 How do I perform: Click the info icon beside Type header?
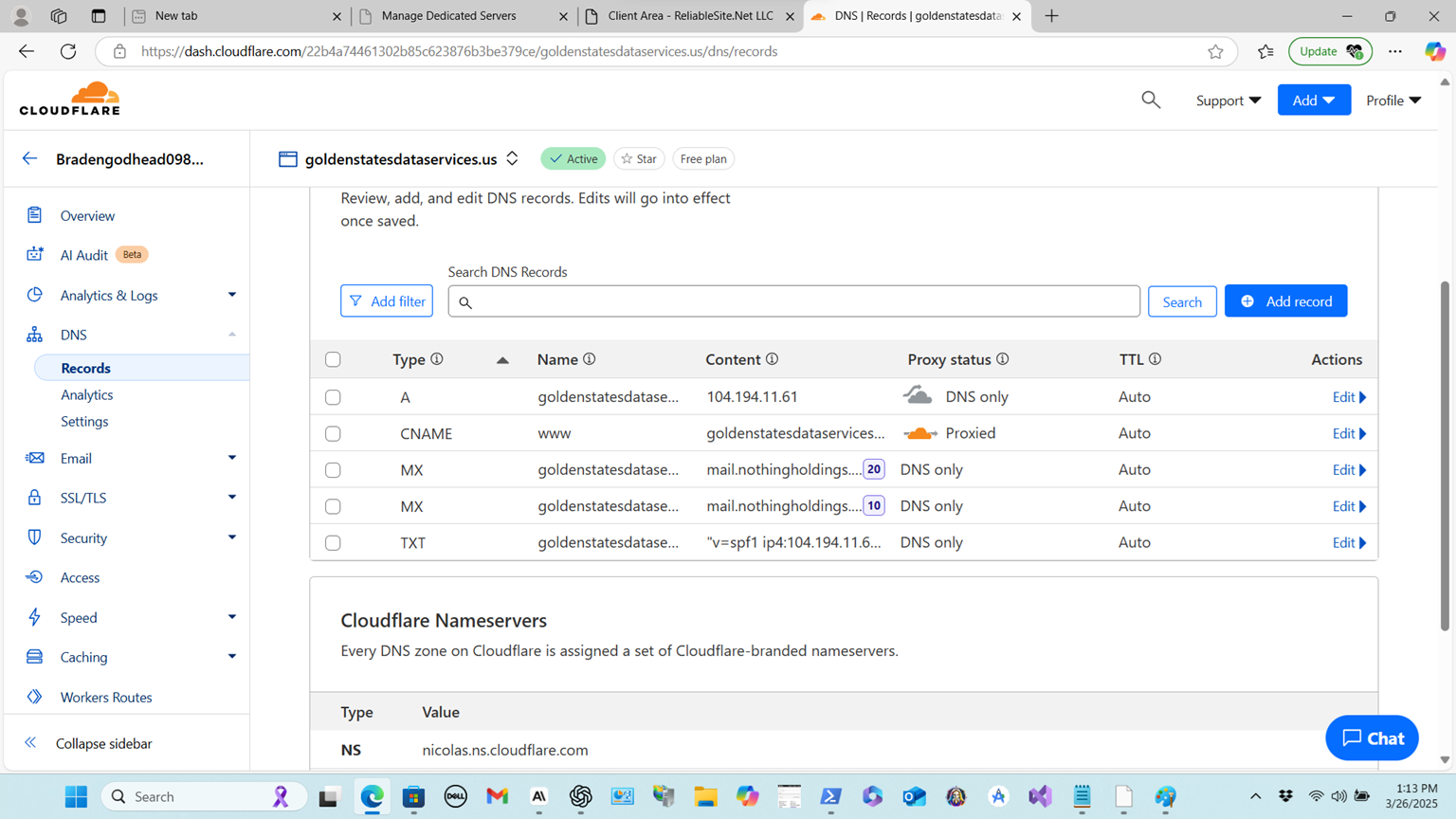pyautogui.click(x=437, y=359)
